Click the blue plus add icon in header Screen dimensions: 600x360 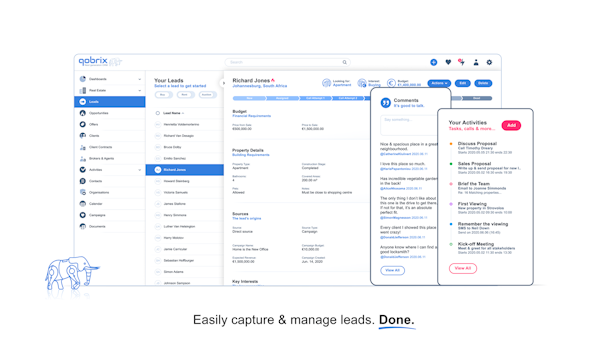coord(434,62)
